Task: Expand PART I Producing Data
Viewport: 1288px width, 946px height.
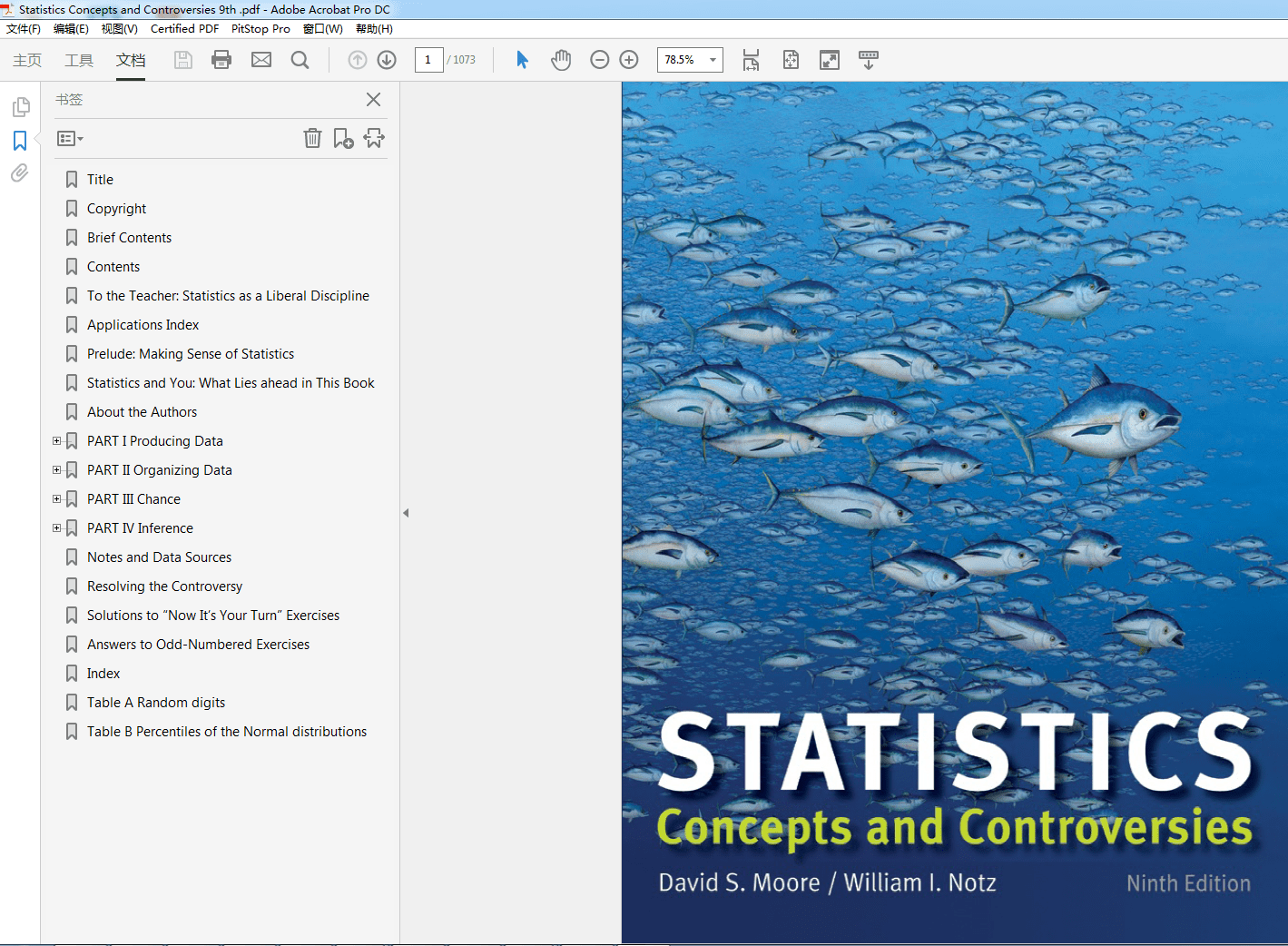Action: coord(56,440)
